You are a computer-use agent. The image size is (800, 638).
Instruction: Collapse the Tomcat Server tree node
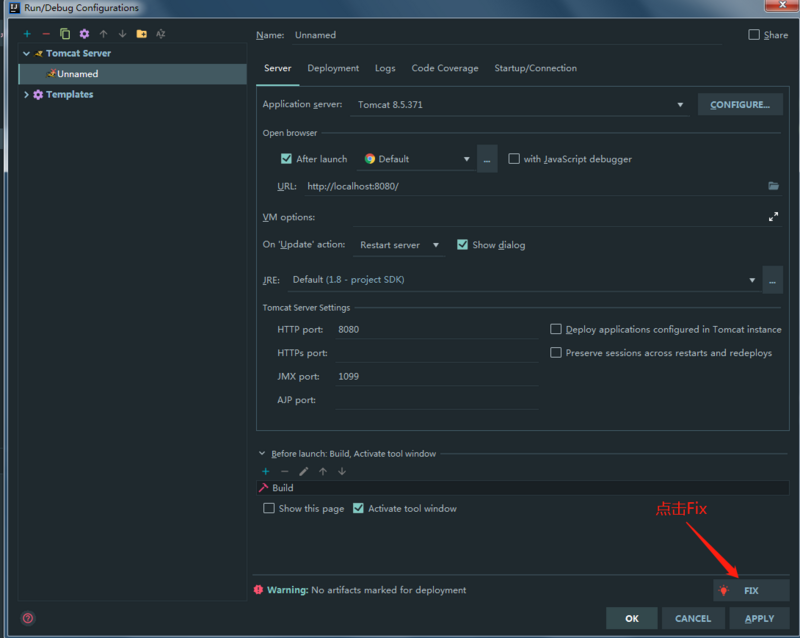(26, 53)
